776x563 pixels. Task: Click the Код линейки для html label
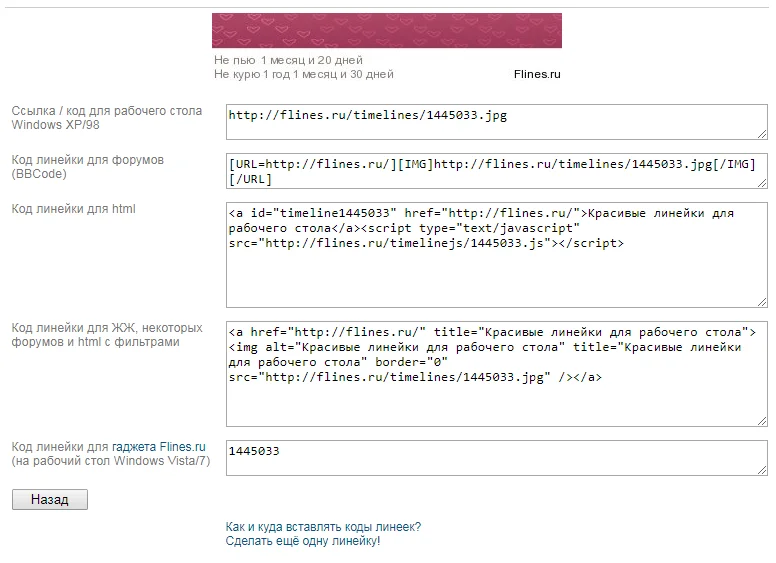click(73, 209)
